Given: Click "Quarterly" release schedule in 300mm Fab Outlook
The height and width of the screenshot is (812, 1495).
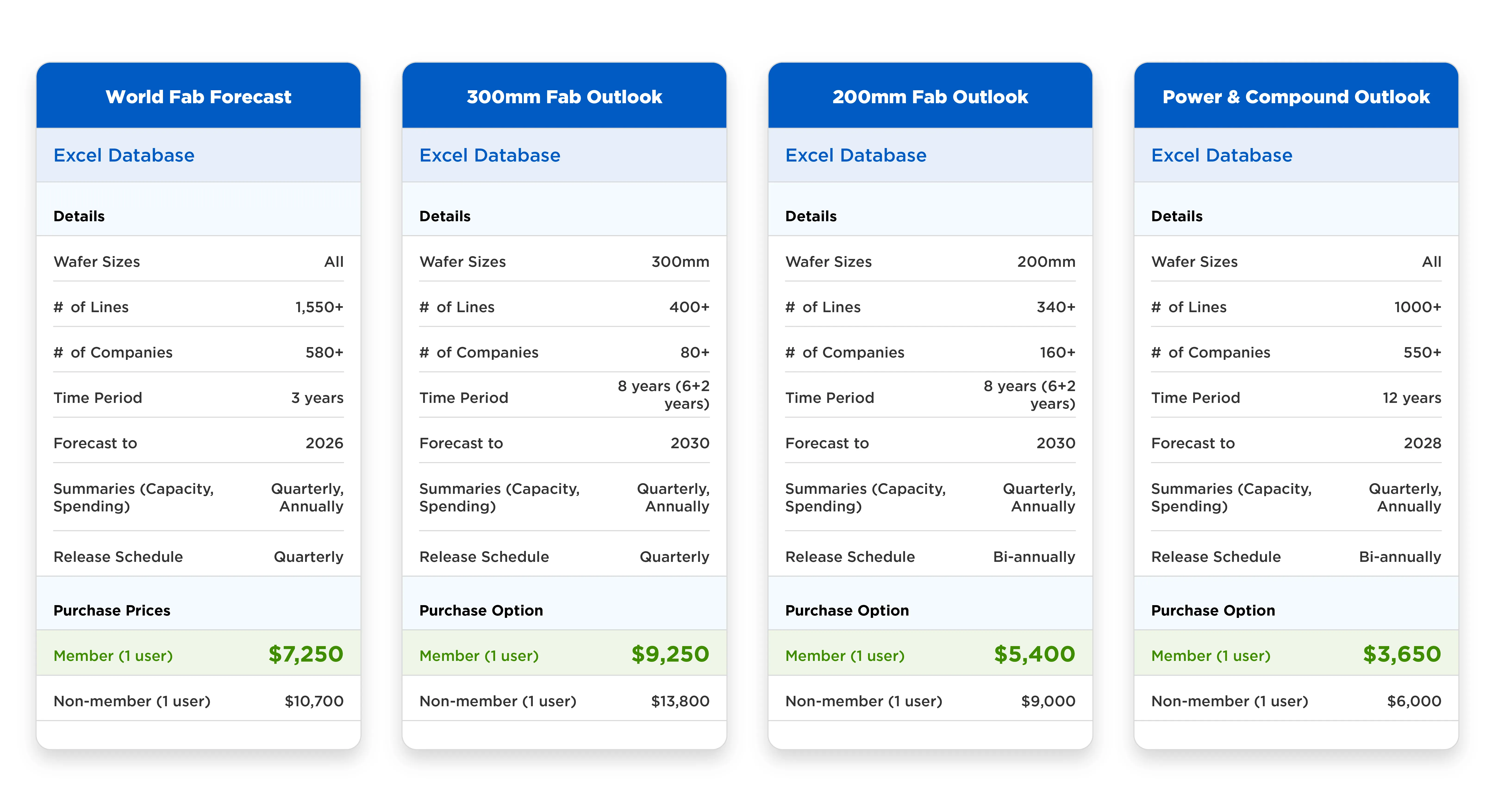Looking at the screenshot, I should (x=674, y=557).
